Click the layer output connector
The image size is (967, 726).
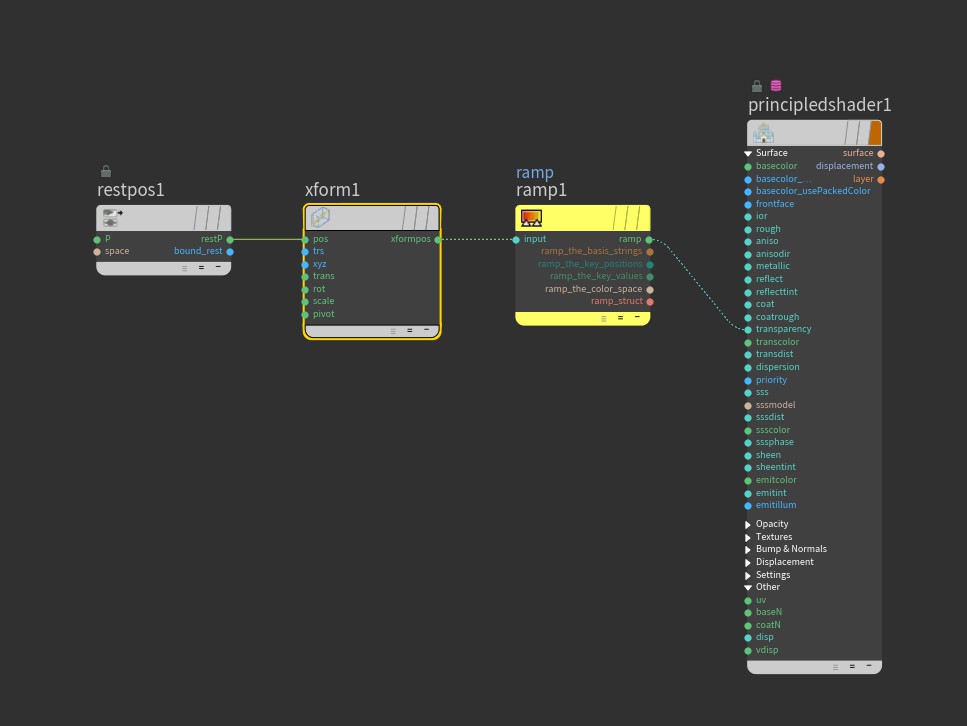pyautogui.click(x=881, y=179)
